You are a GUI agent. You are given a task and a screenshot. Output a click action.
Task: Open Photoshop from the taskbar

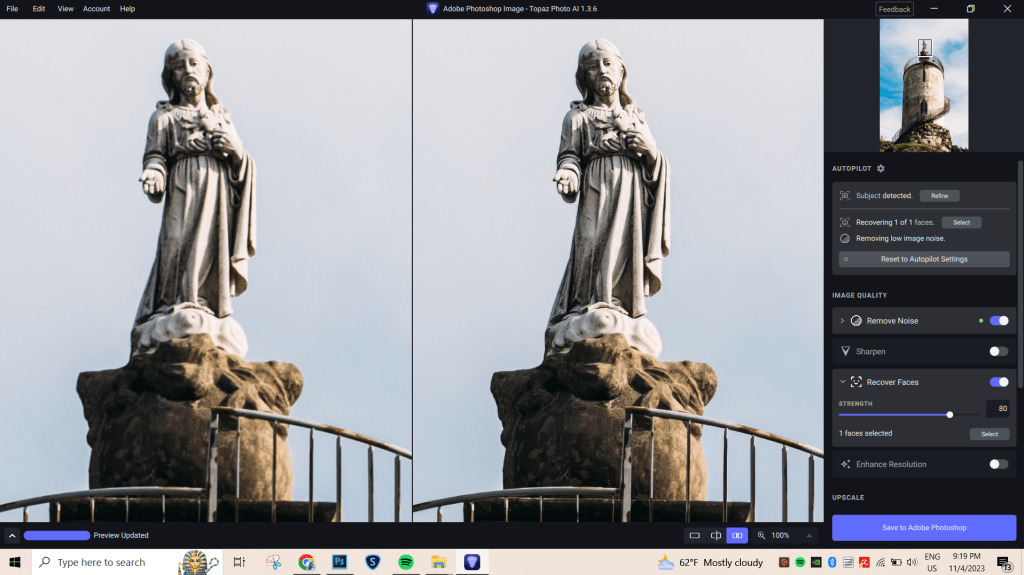point(339,562)
